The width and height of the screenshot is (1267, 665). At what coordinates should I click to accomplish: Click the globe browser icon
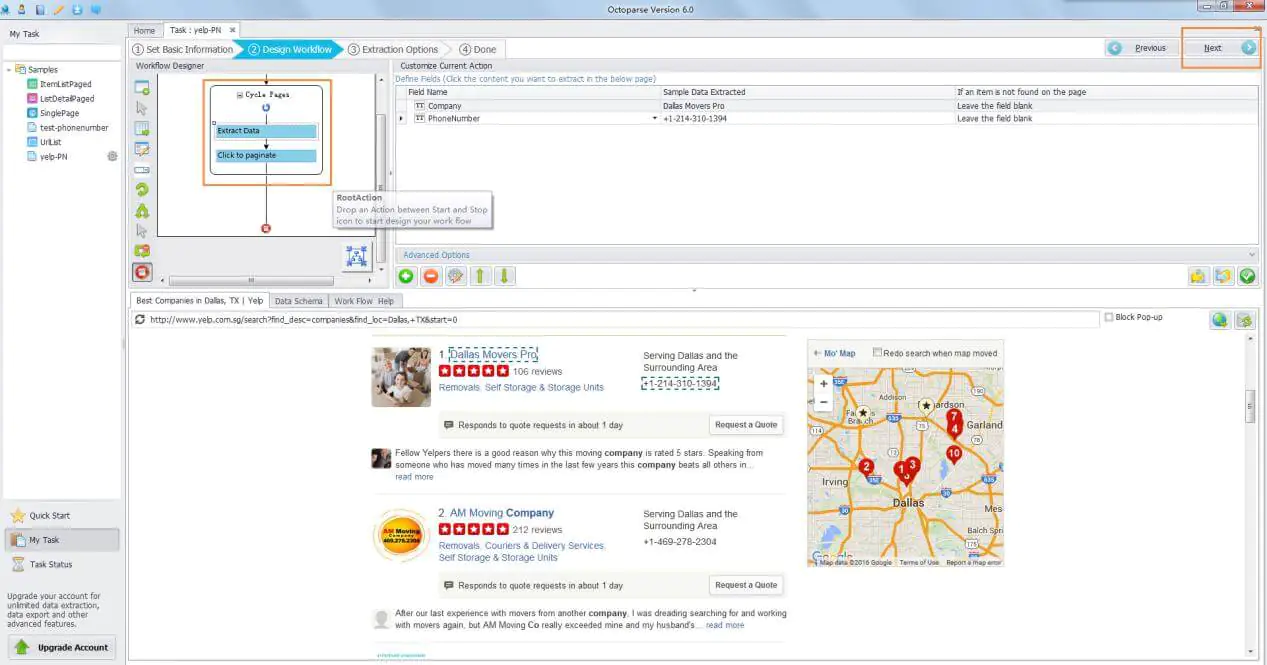coord(1219,320)
